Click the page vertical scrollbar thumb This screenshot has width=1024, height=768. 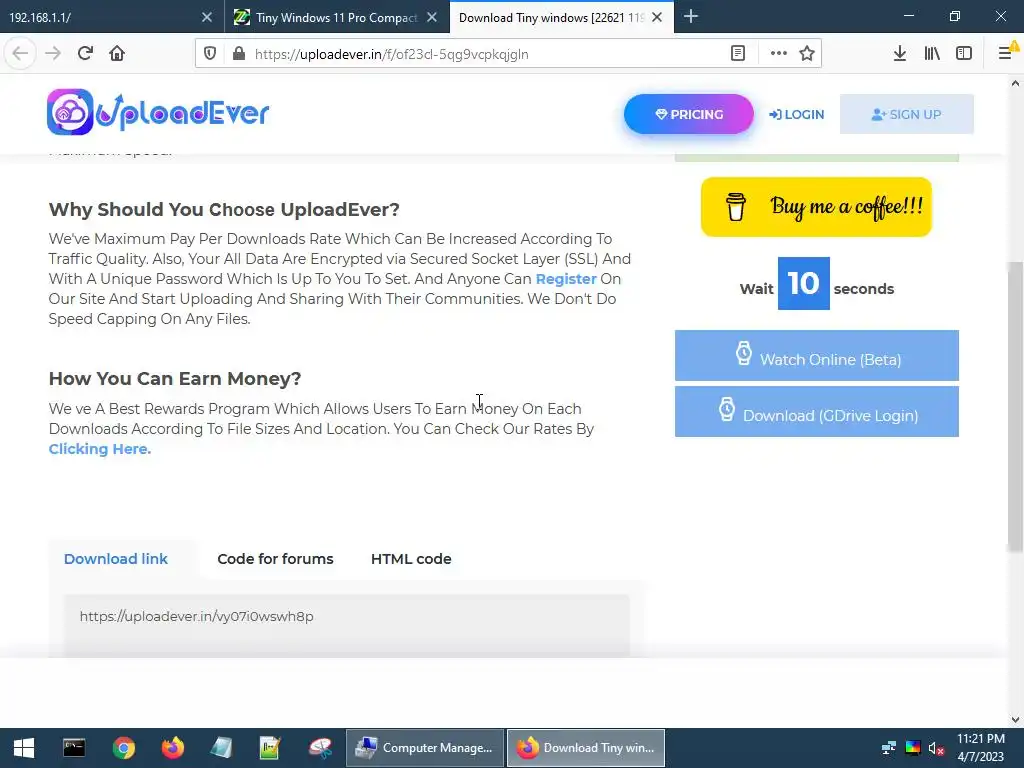[x=1015, y=405]
